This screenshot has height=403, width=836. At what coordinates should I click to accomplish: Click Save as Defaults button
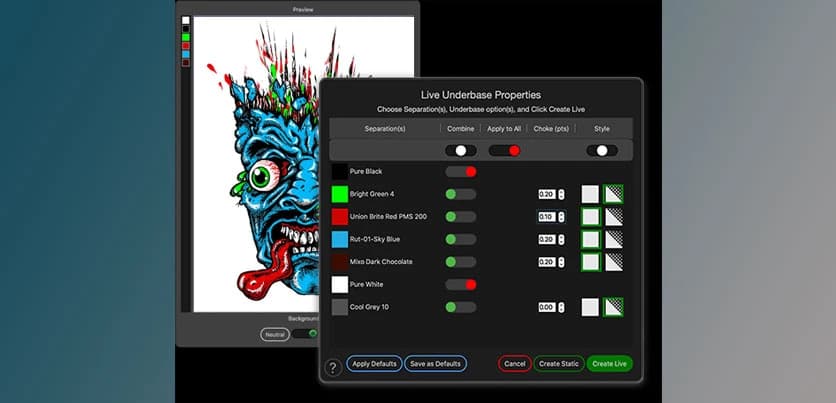[x=436, y=364]
